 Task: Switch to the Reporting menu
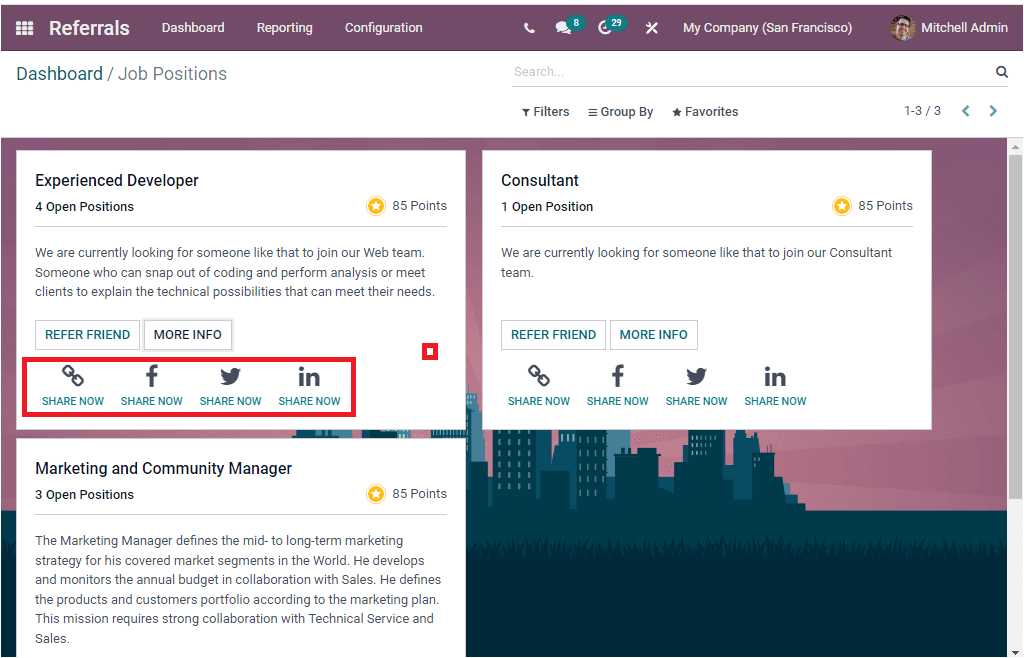click(284, 27)
